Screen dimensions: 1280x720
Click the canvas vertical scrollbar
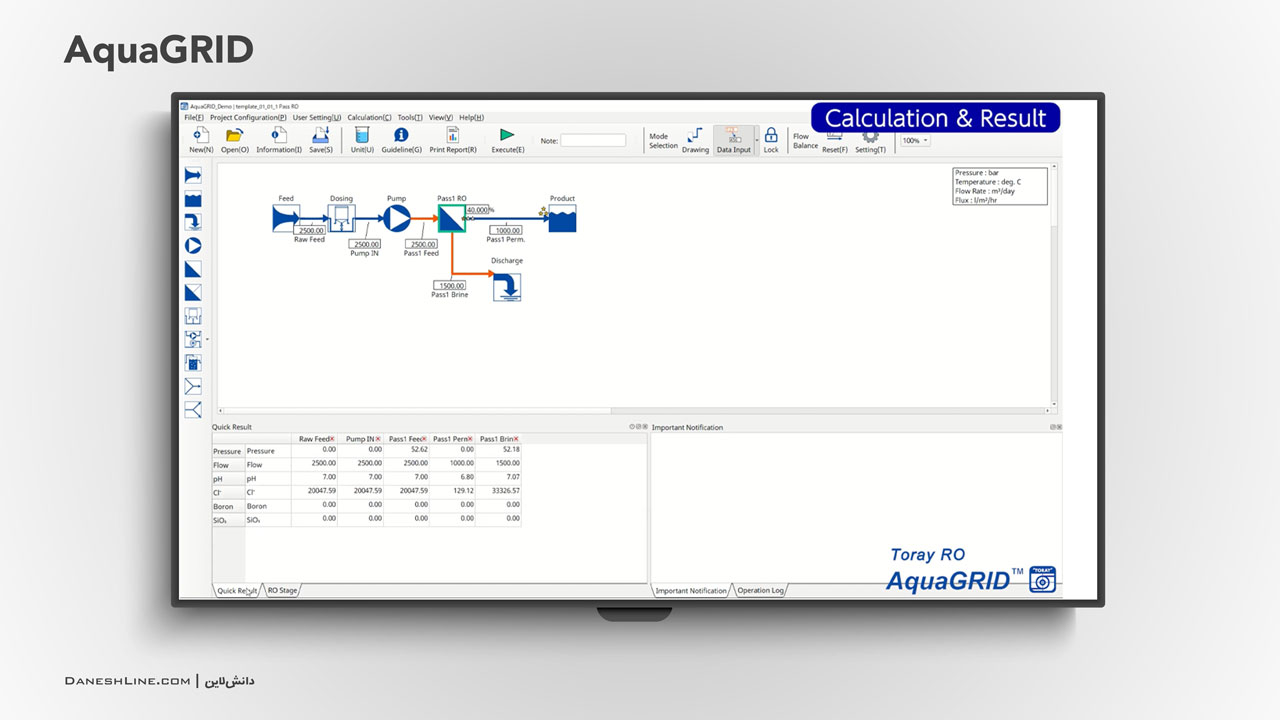1055,286
